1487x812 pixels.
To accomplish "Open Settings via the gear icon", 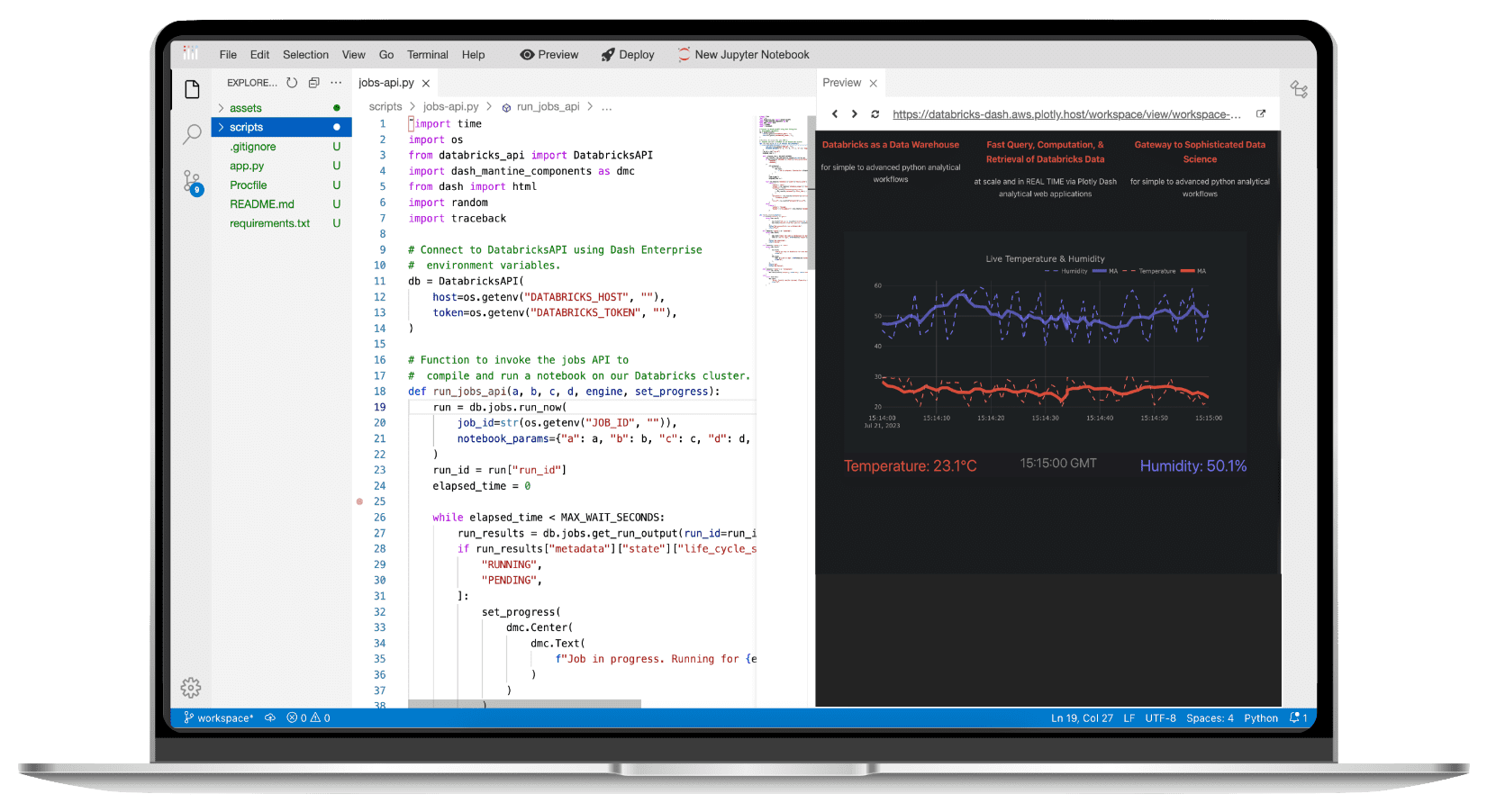I will (191, 687).
